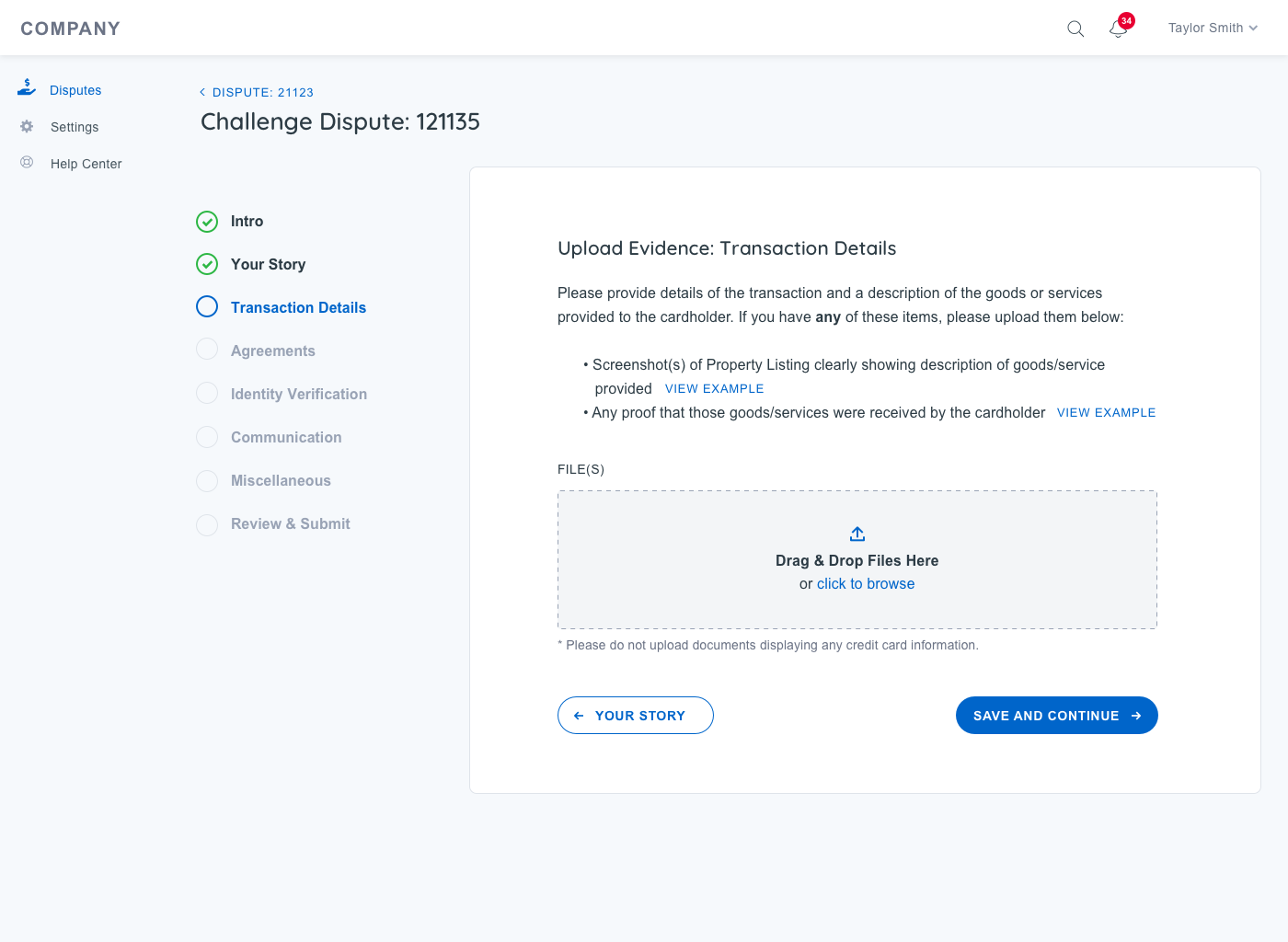The width and height of the screenshot is (1288, 942).
Task: Open the Review & Submit step
Action: coord(290,524)
